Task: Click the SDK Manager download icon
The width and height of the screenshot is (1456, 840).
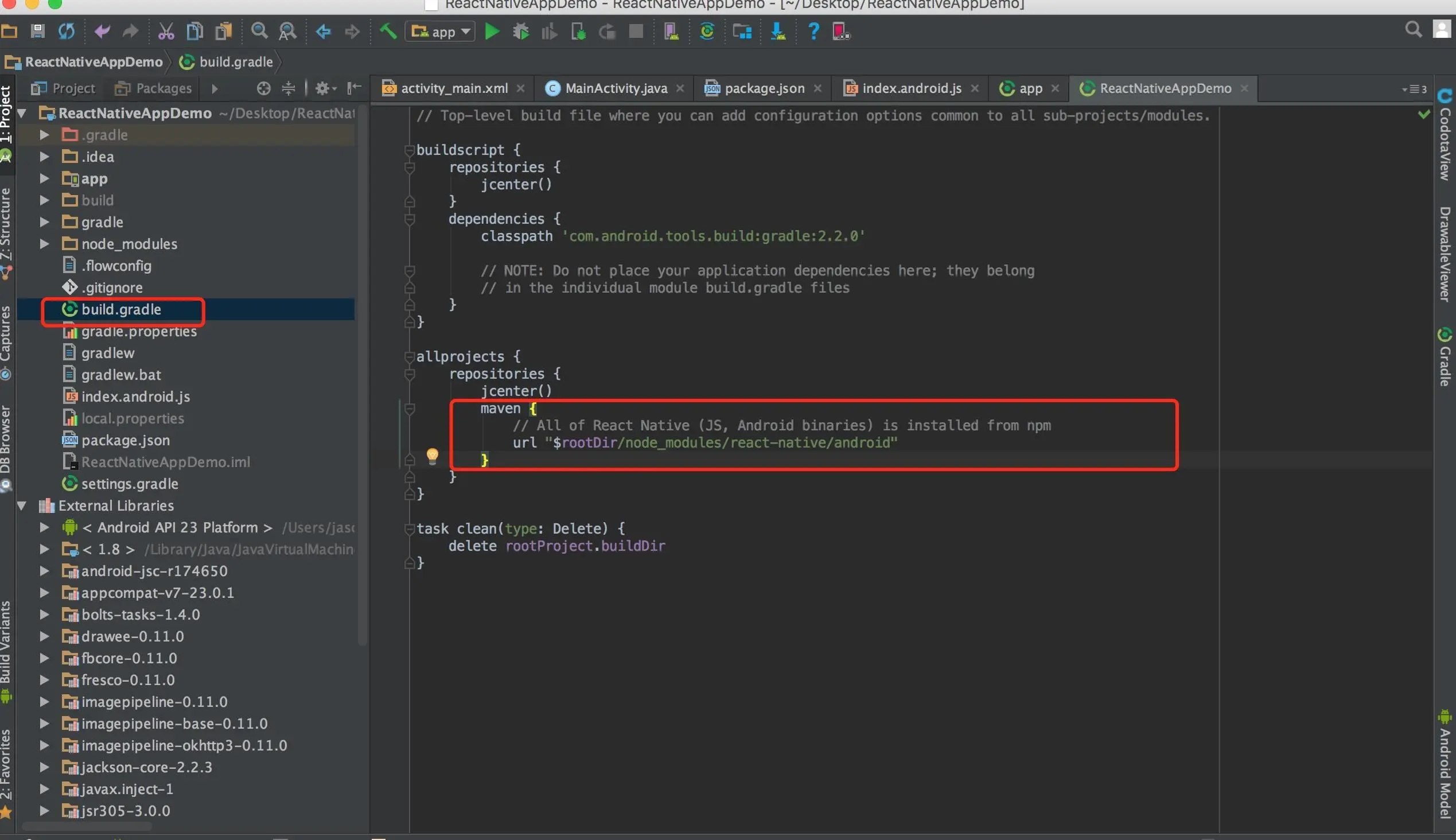Action: [x=778, y=31]
